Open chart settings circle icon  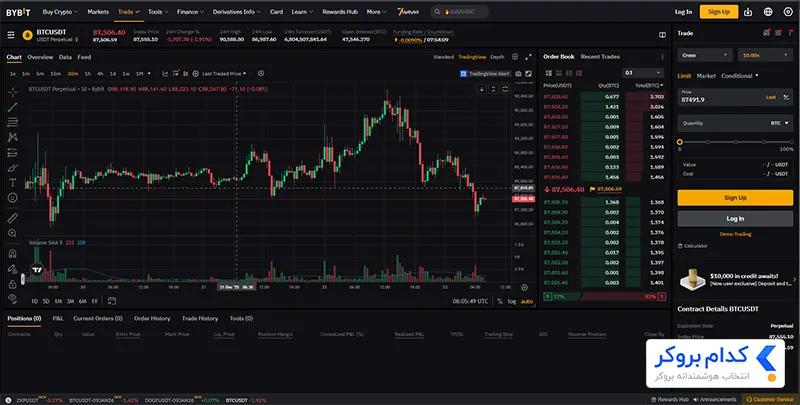pos(261,73)
